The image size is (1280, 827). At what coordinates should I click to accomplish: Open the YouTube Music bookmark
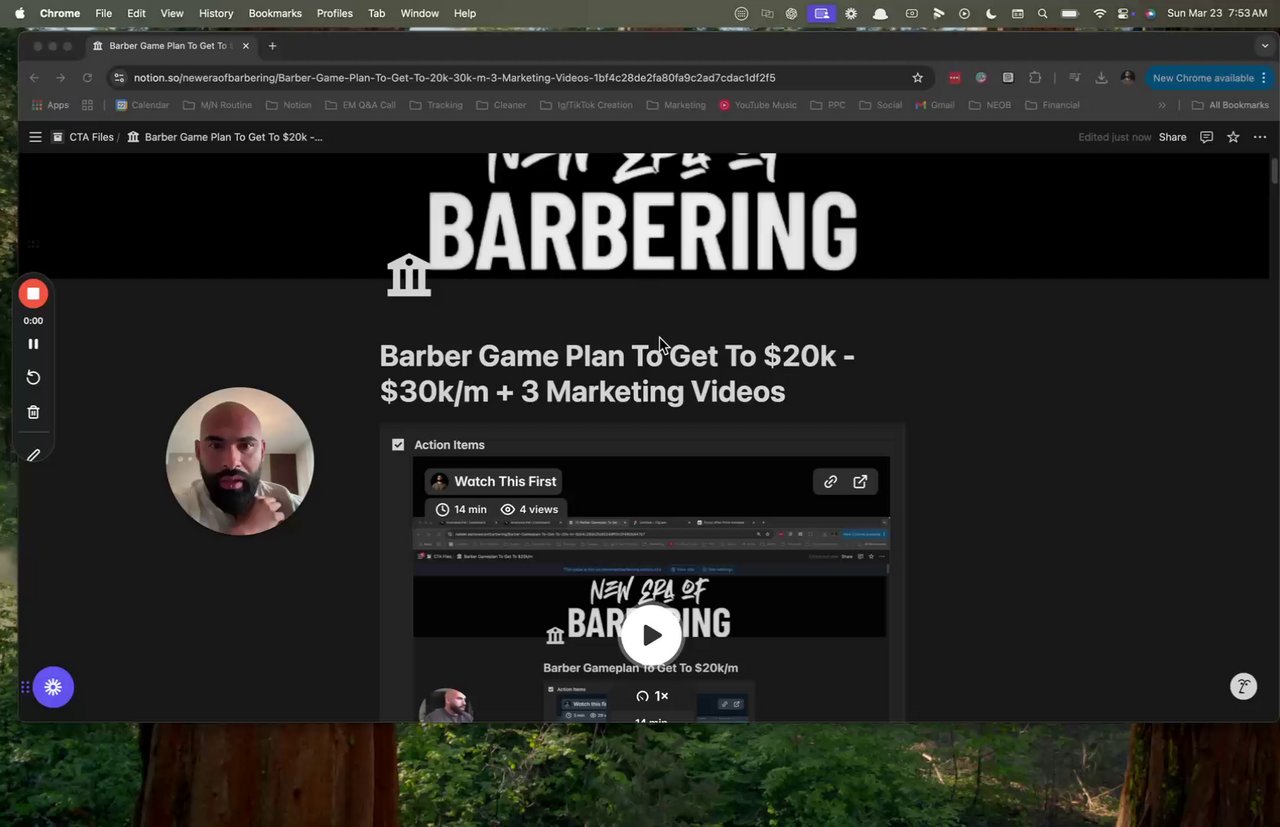point(758,105)
